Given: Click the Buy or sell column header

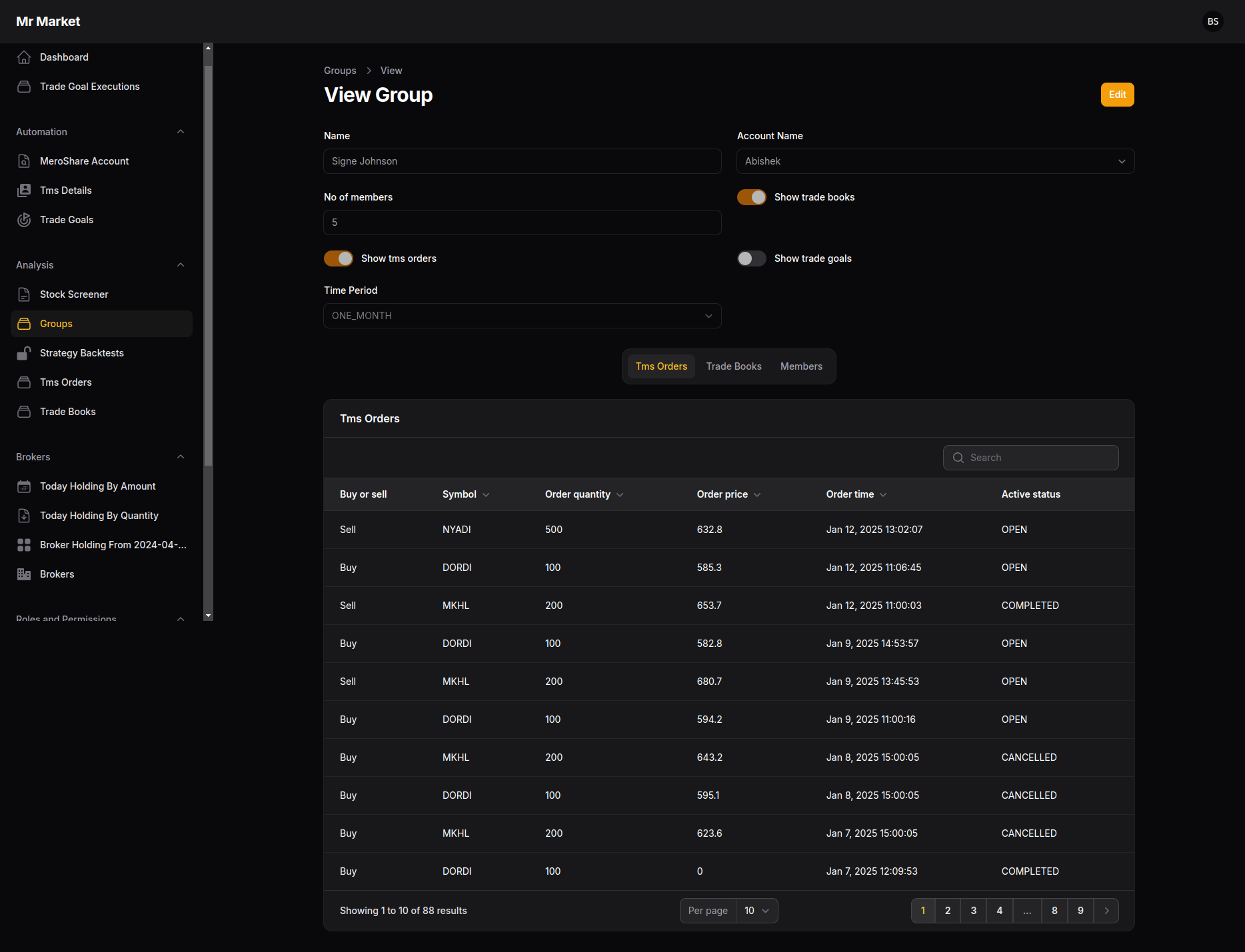Looking at the screenshot, I should coord(363,494).
